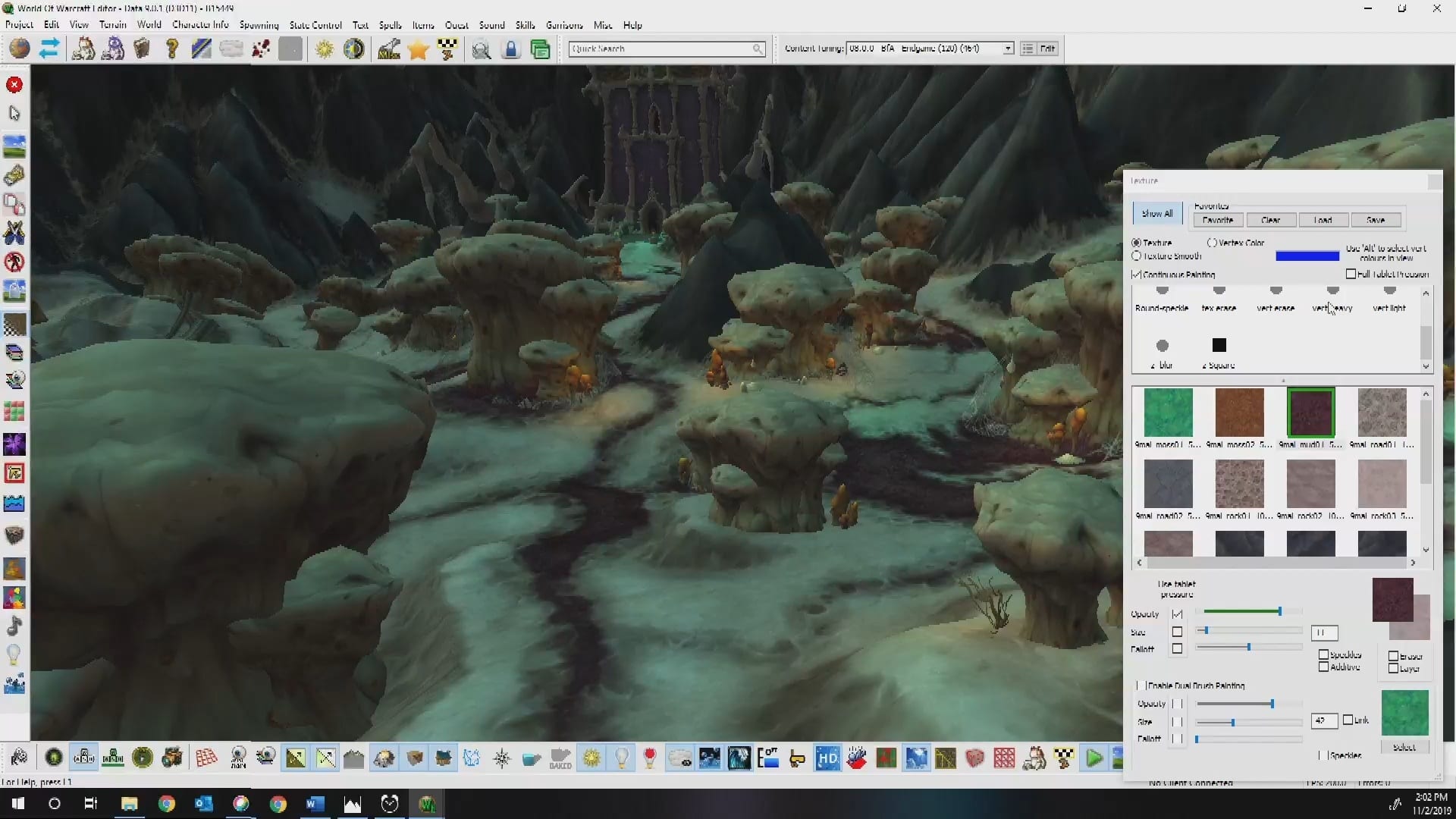The height and width of the screenshot is (819, 1456).
Task: Click the HD icon in bottom toolbar
Action: click(827, 758)
